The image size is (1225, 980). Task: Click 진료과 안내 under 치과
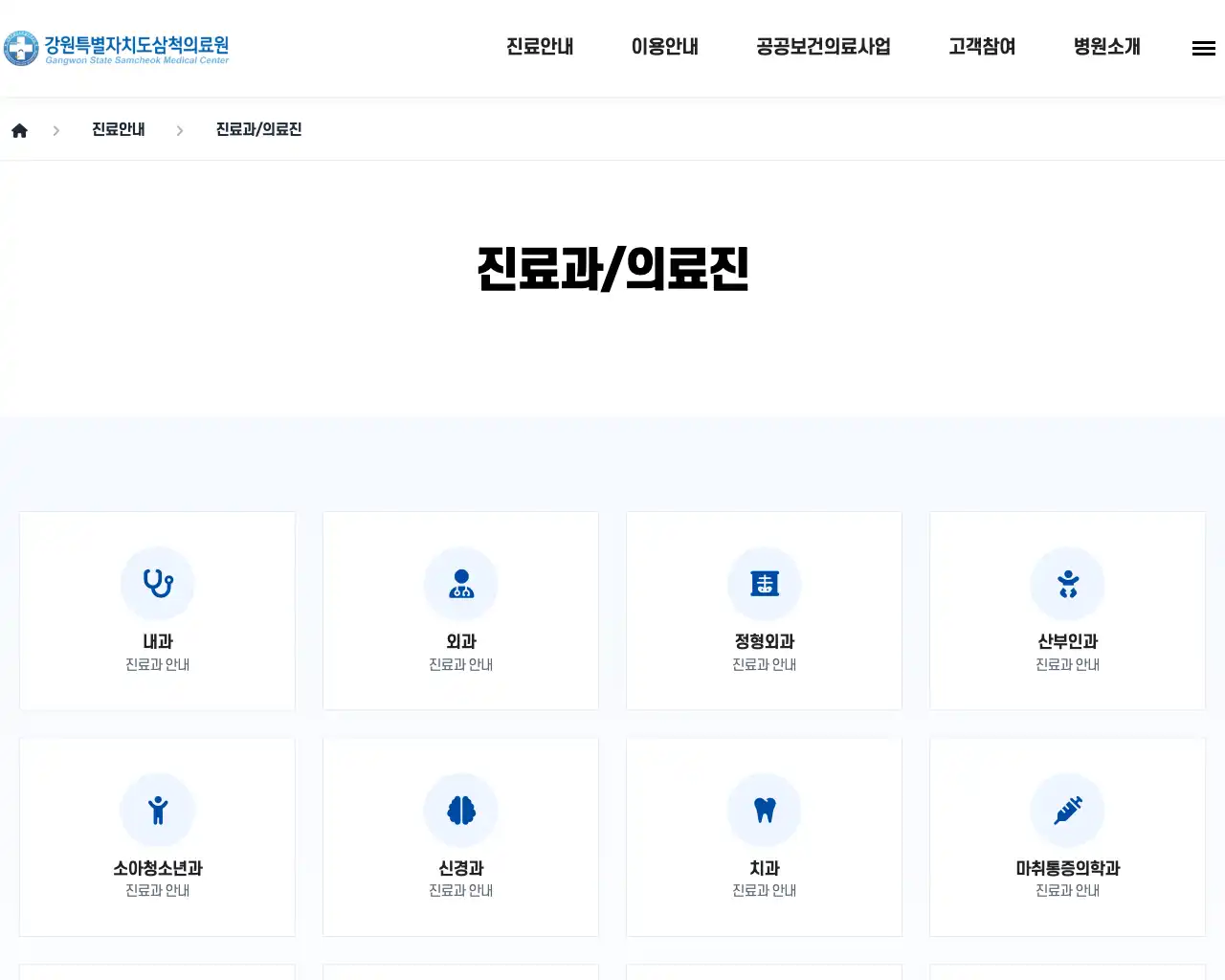coord(765,890)
